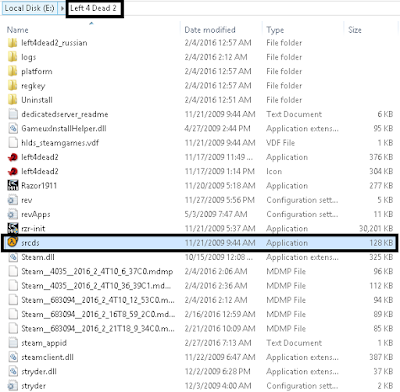Click the Steam.dll file icon
This screenshot has height=392, width=400.
[13, 257]
